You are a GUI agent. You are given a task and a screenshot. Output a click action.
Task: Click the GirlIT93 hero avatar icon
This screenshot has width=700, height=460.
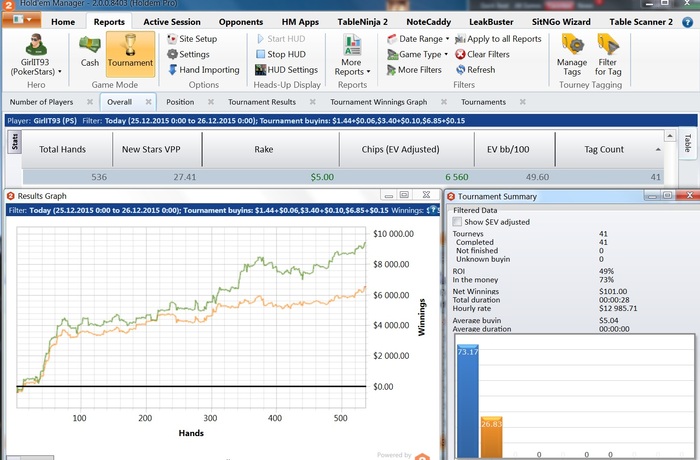pos(36,44)
